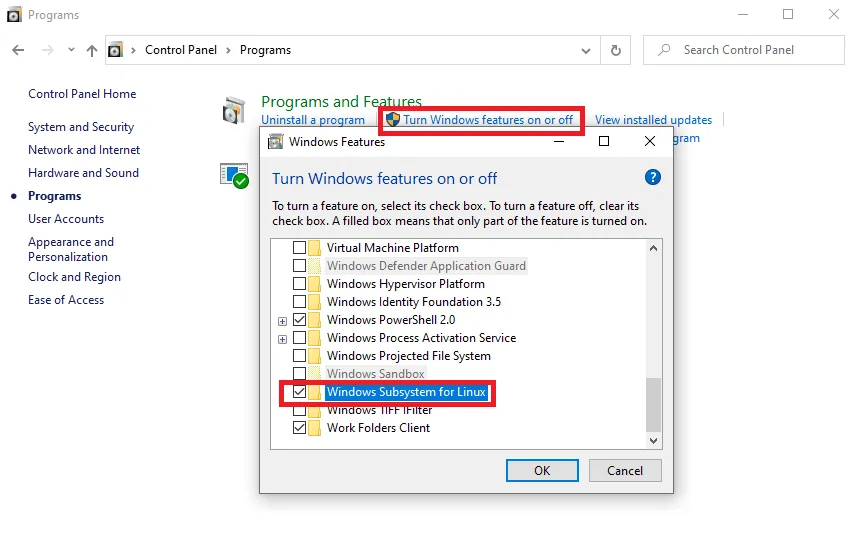Screen dimensions: 857x545
Task: Click features list scroll down arrow
Action: [x=653, y=441]
